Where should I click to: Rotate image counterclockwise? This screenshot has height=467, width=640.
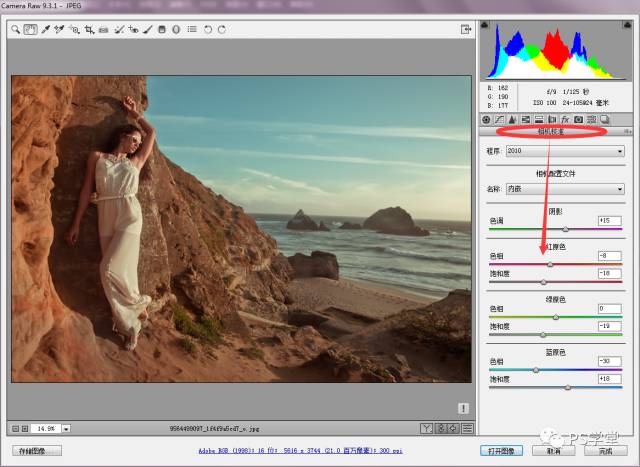coord(207,31)
